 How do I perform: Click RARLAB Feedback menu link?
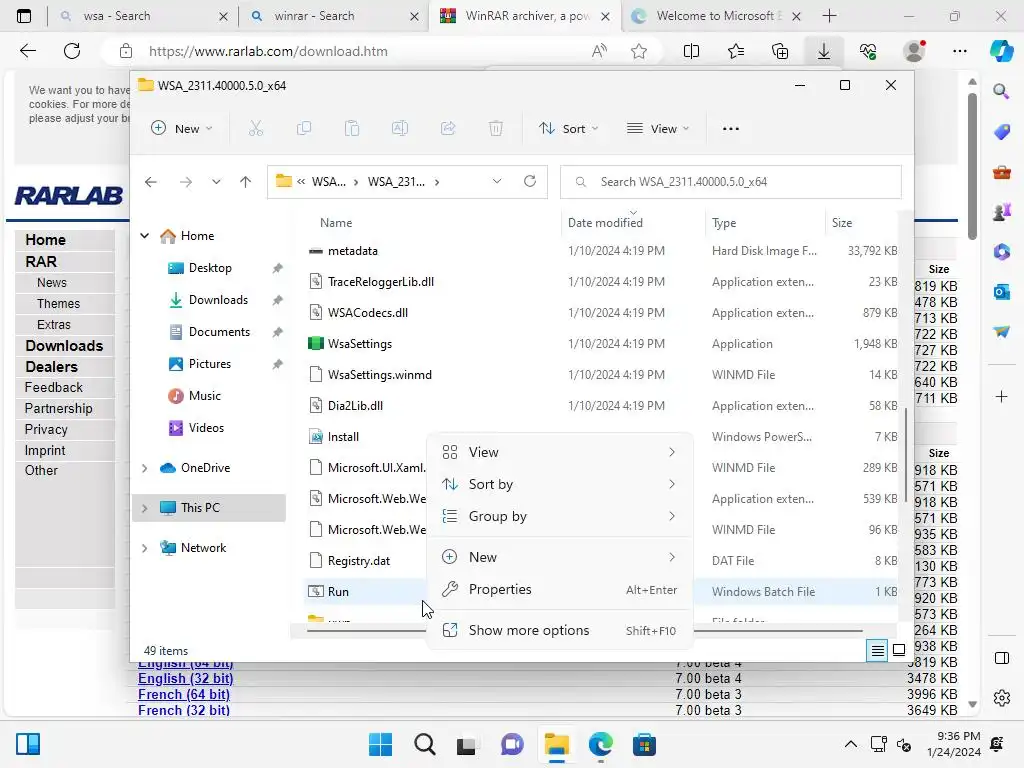coord(54,387)
